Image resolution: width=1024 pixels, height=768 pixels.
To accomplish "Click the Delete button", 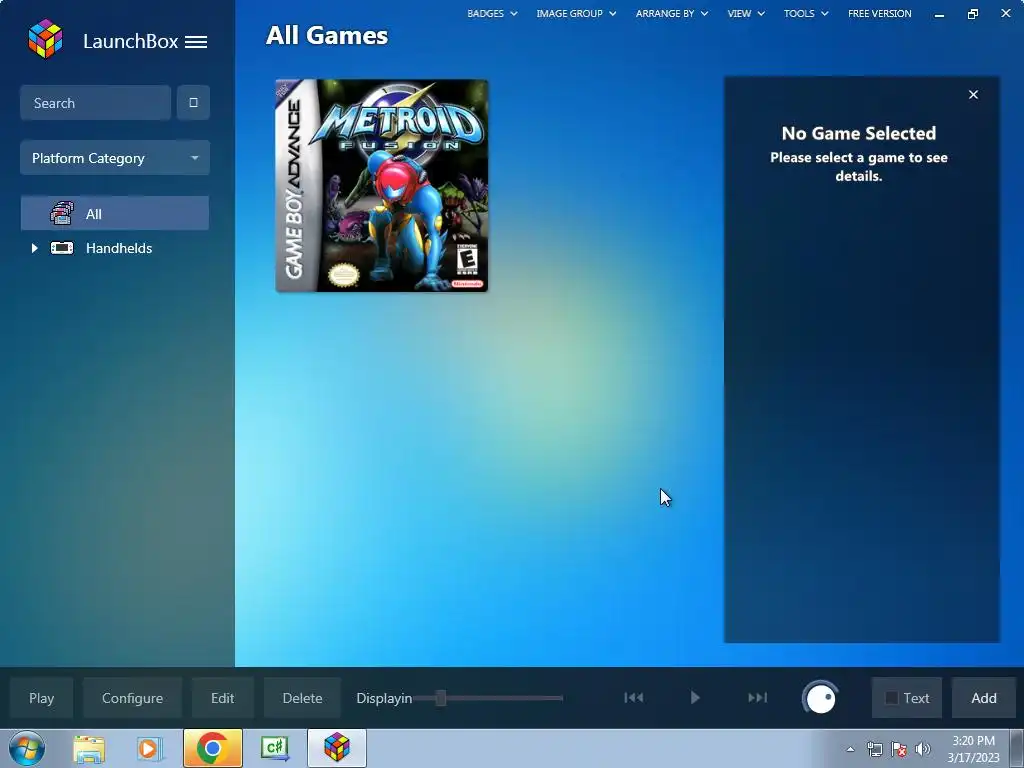I will [302, 698].
